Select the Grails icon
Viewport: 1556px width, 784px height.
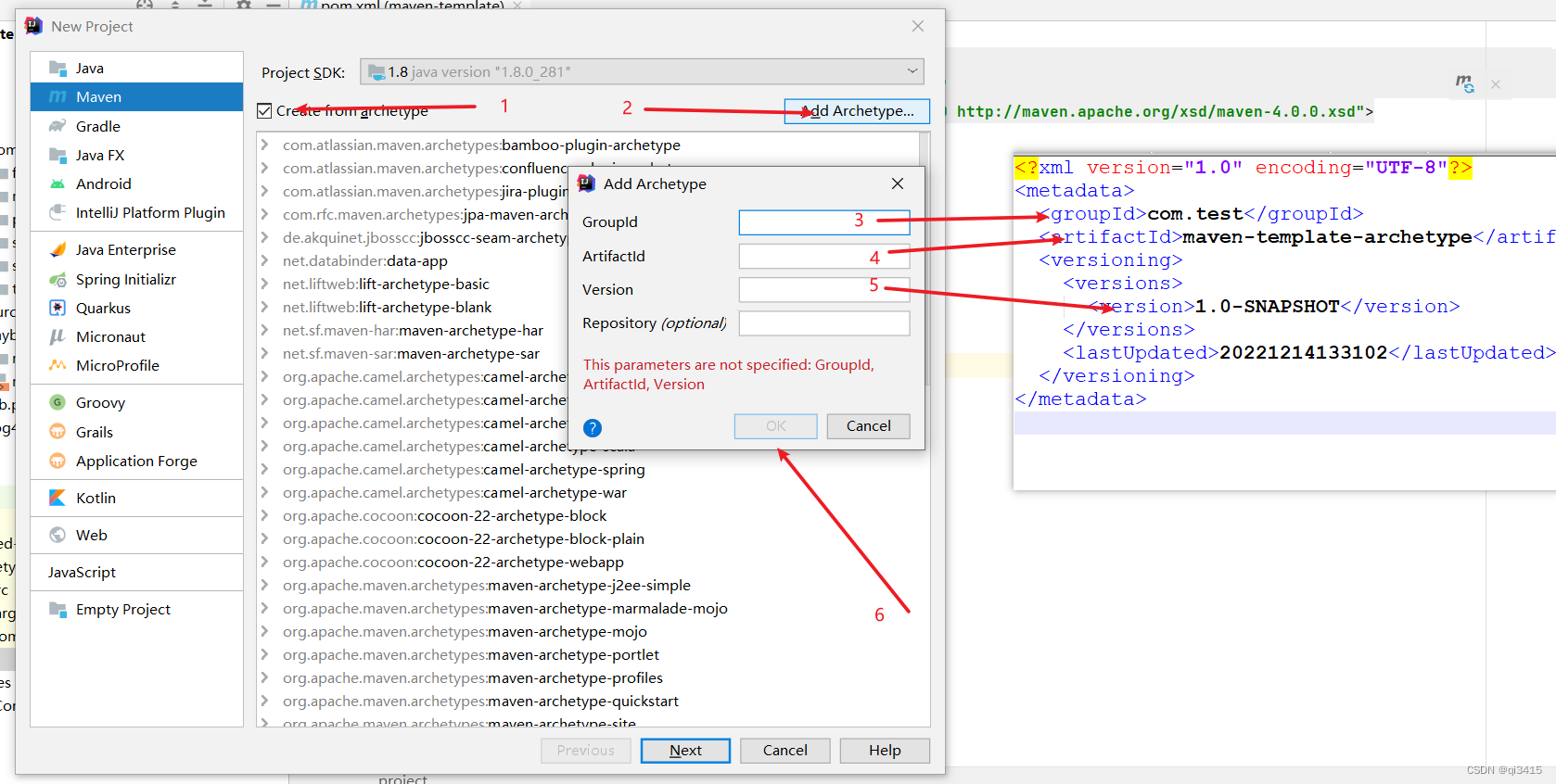(x=57, y=432)
